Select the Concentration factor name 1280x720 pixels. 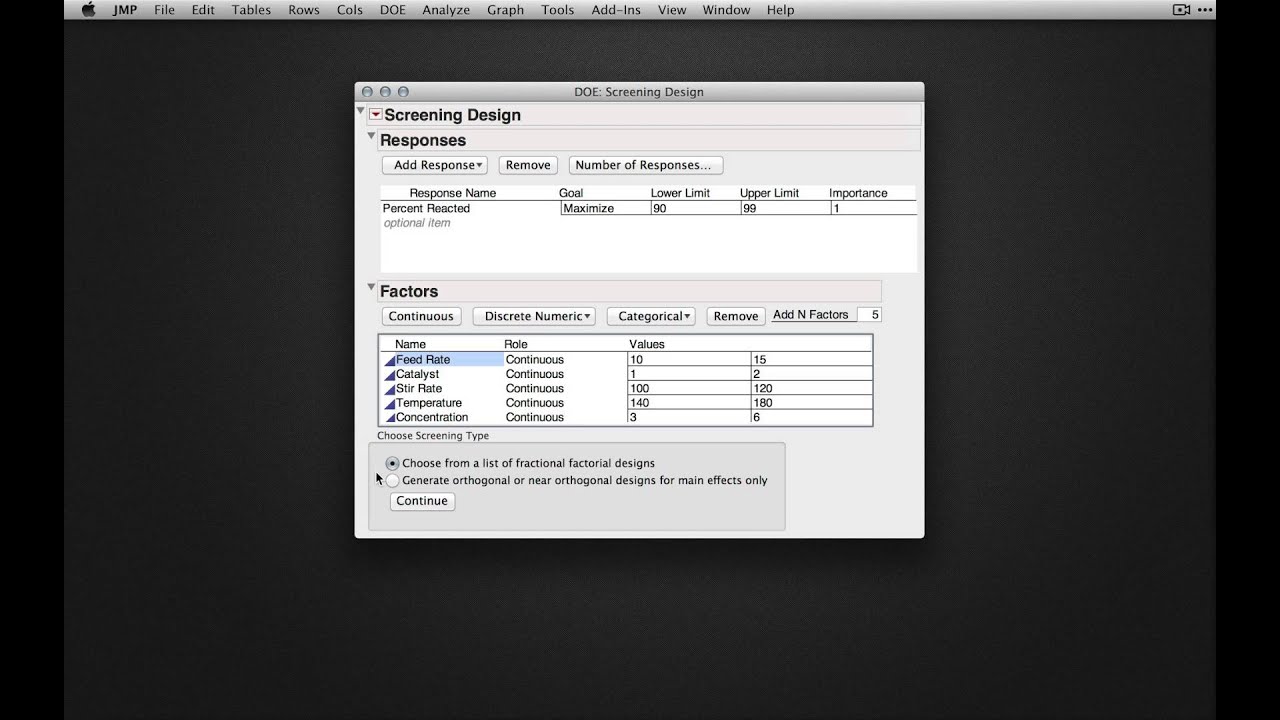tap(432, 418)
